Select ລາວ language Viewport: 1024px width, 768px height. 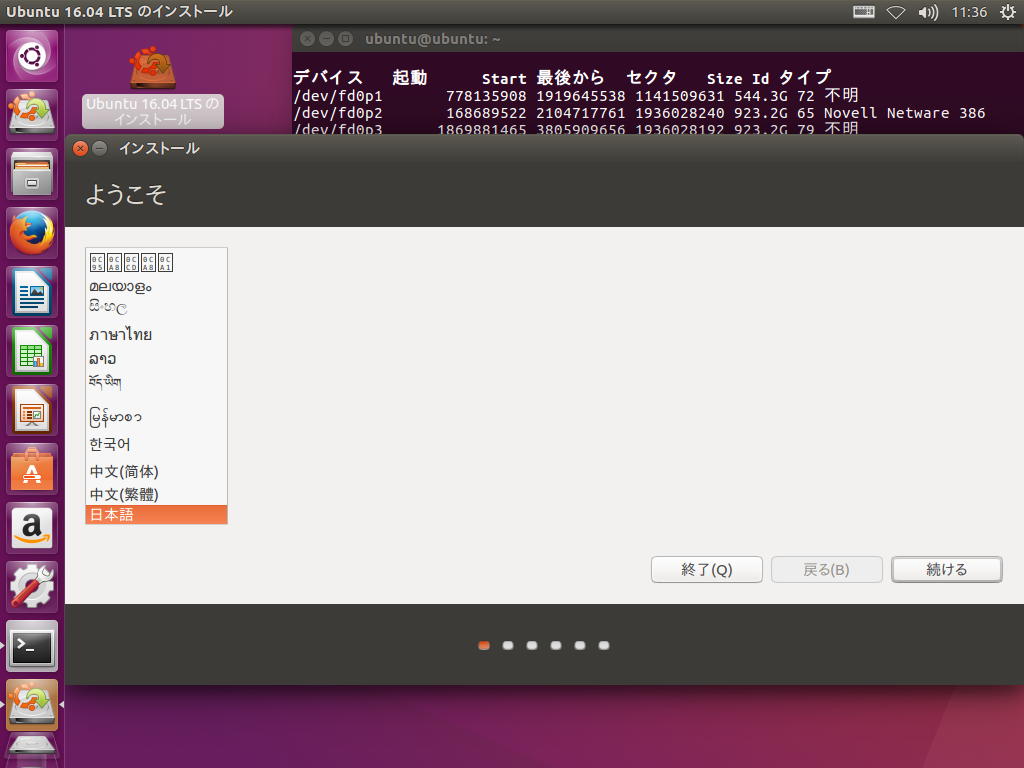click(157, 359)
